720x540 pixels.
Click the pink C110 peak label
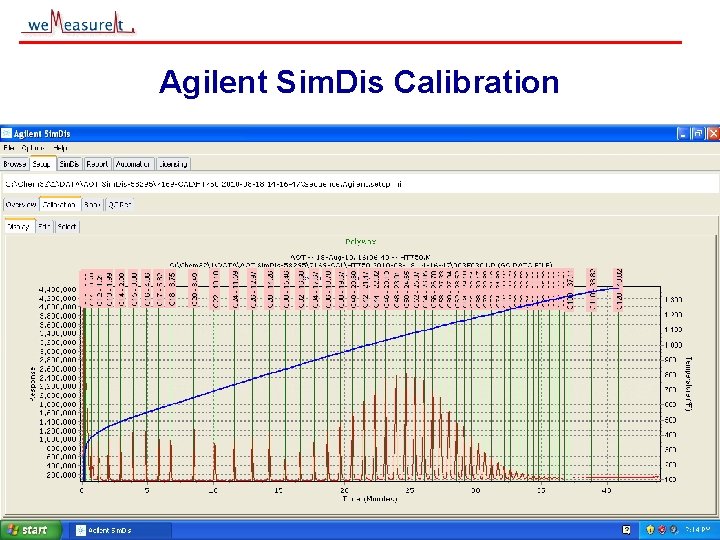click(592, 290)
